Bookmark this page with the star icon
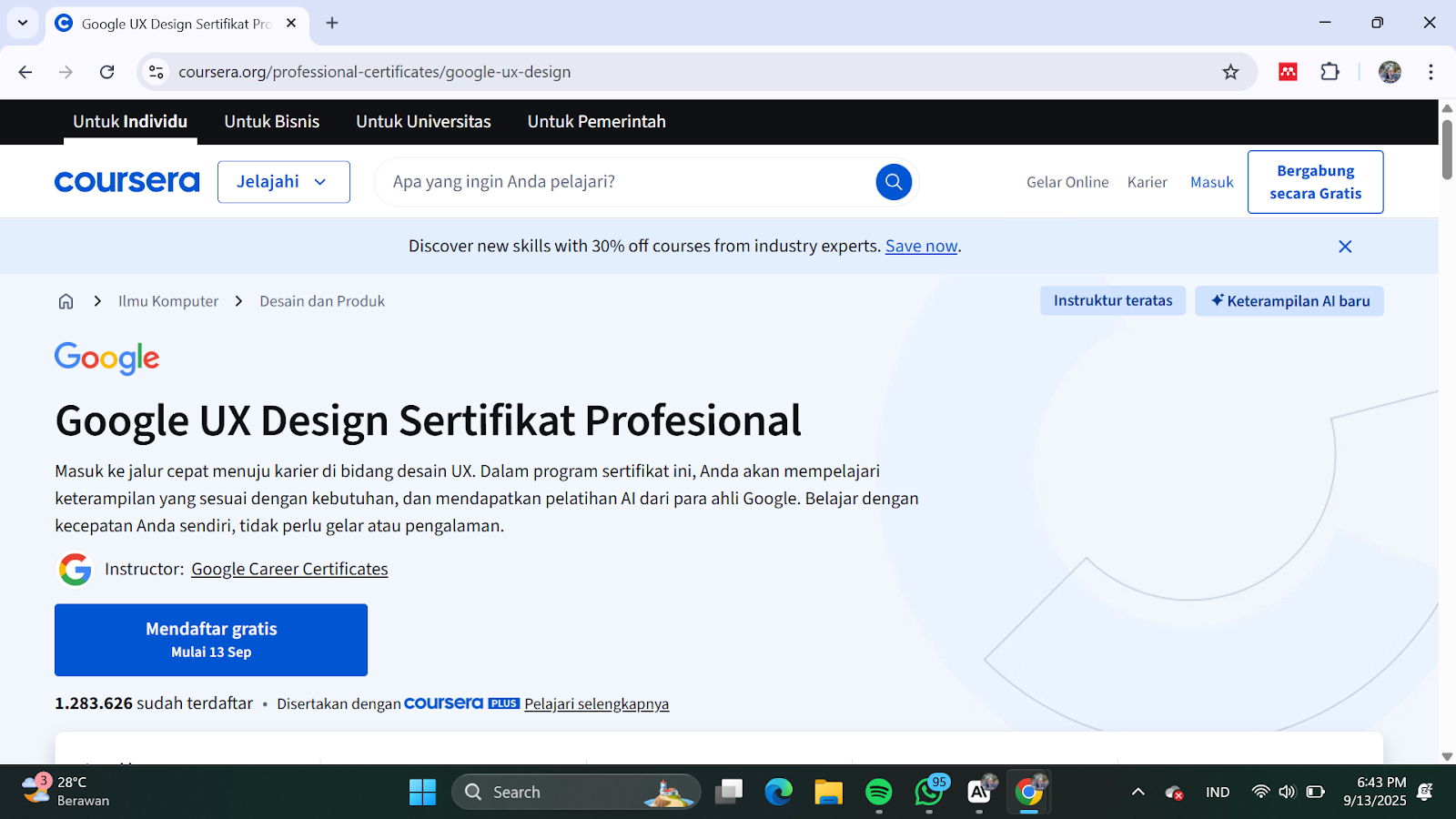1456x819 pixels. [1230, 72]
